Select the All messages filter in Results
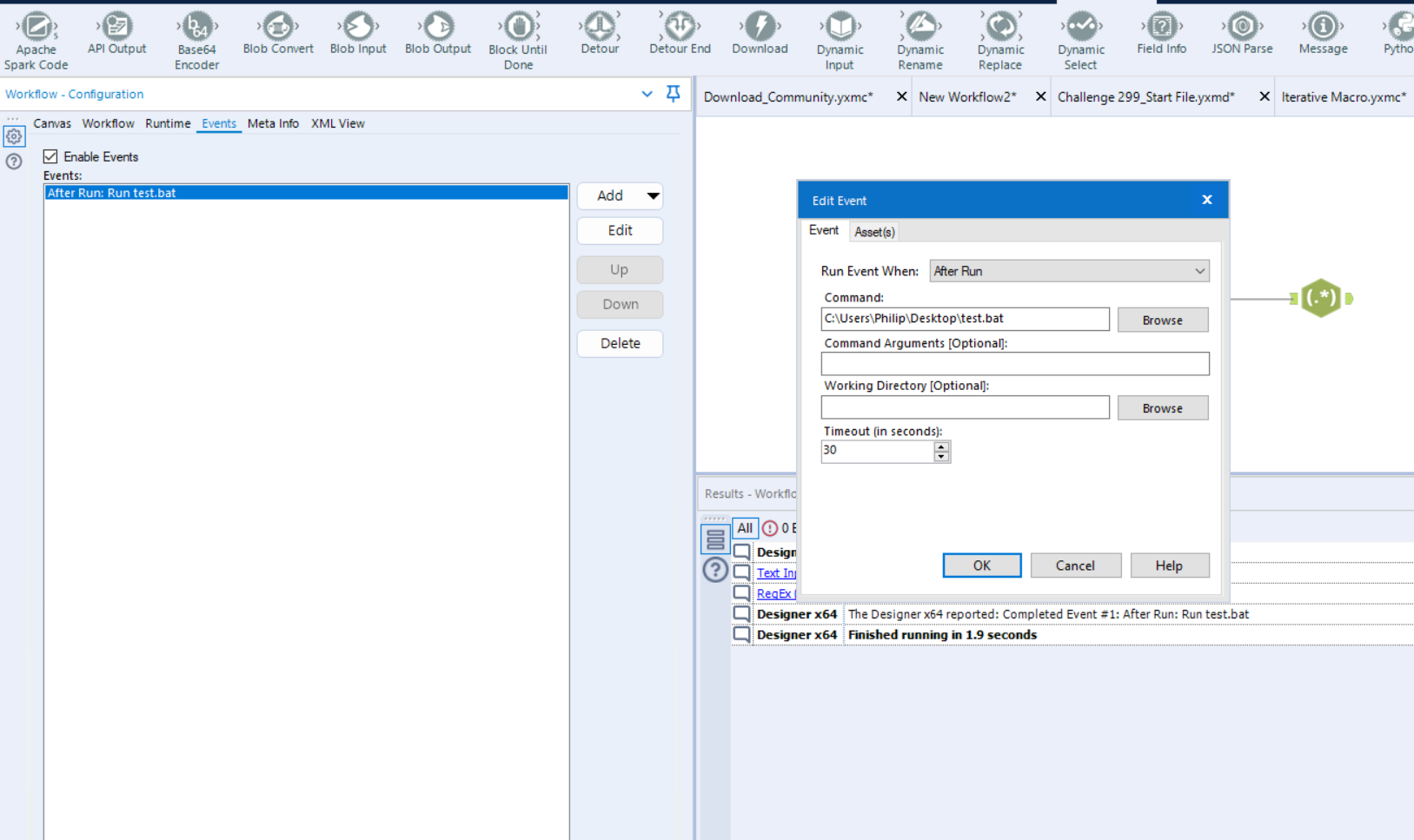 (x=745, y=527)
